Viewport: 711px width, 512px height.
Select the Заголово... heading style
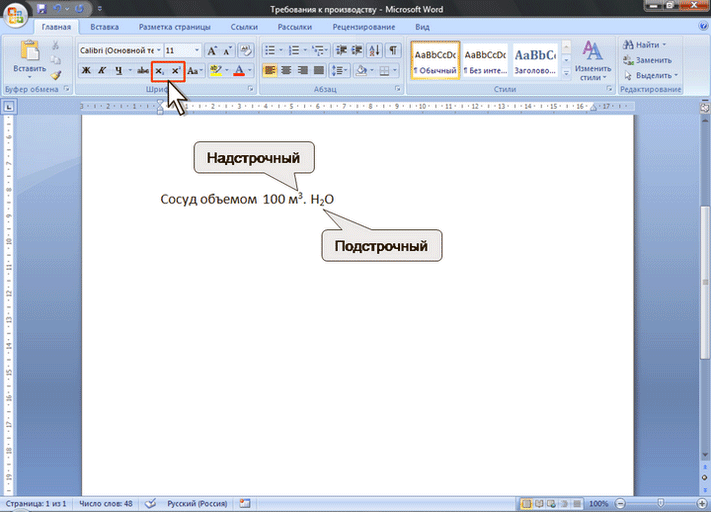(535, 60)
